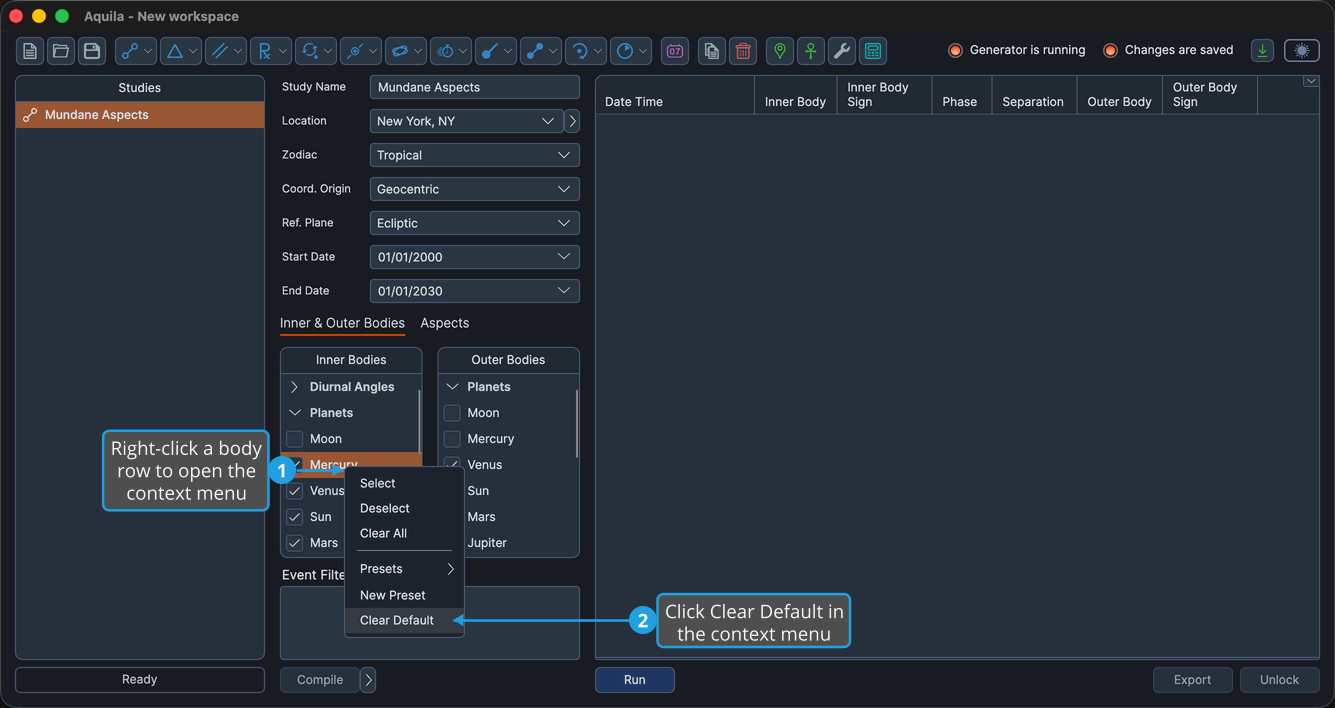The height and width of the screenshot is (708, 1335).
Task: Select the pie clock phase tool
Action: coord(625,51)
